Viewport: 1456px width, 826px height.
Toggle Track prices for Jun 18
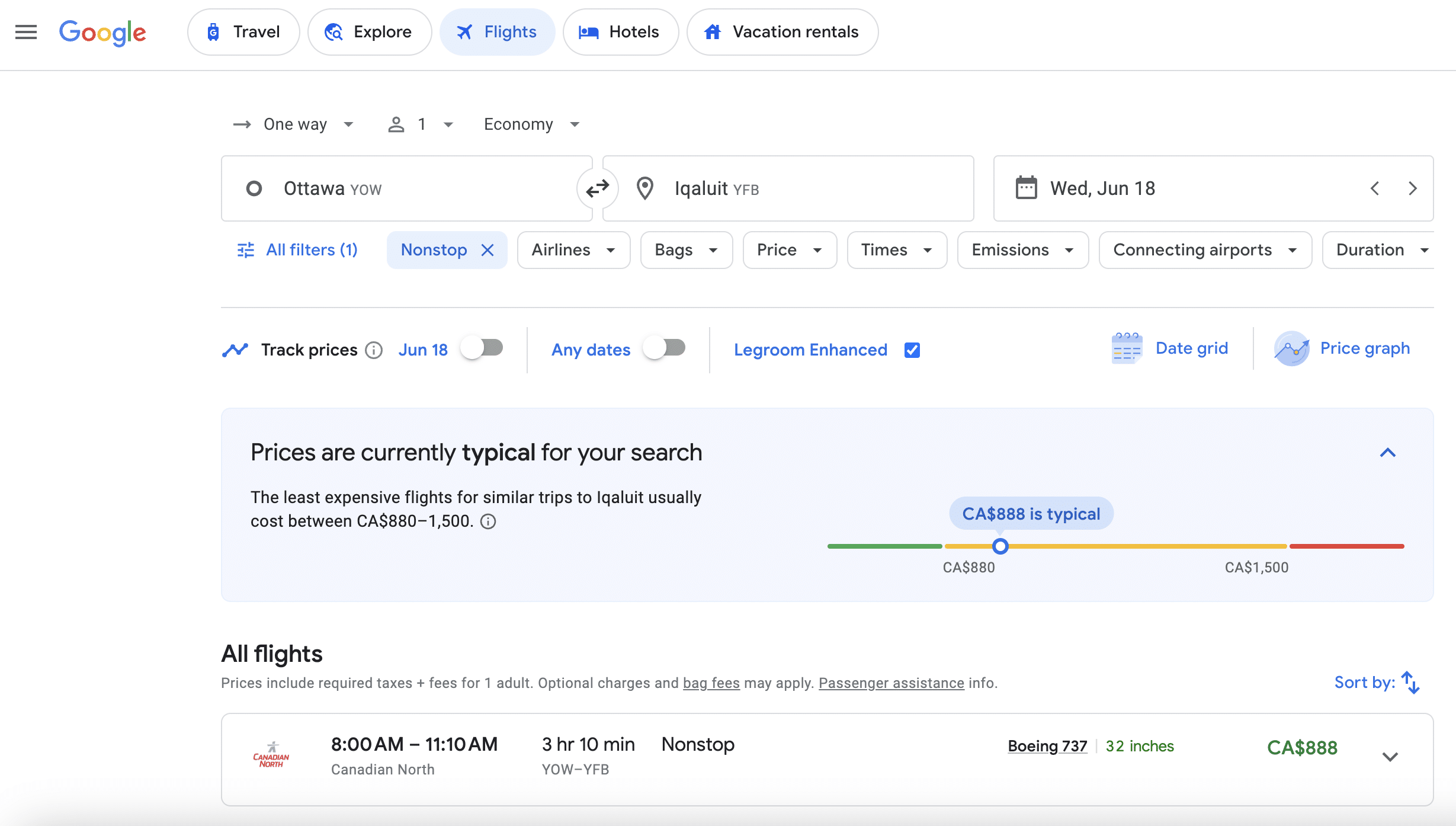(x=482, y=348)
